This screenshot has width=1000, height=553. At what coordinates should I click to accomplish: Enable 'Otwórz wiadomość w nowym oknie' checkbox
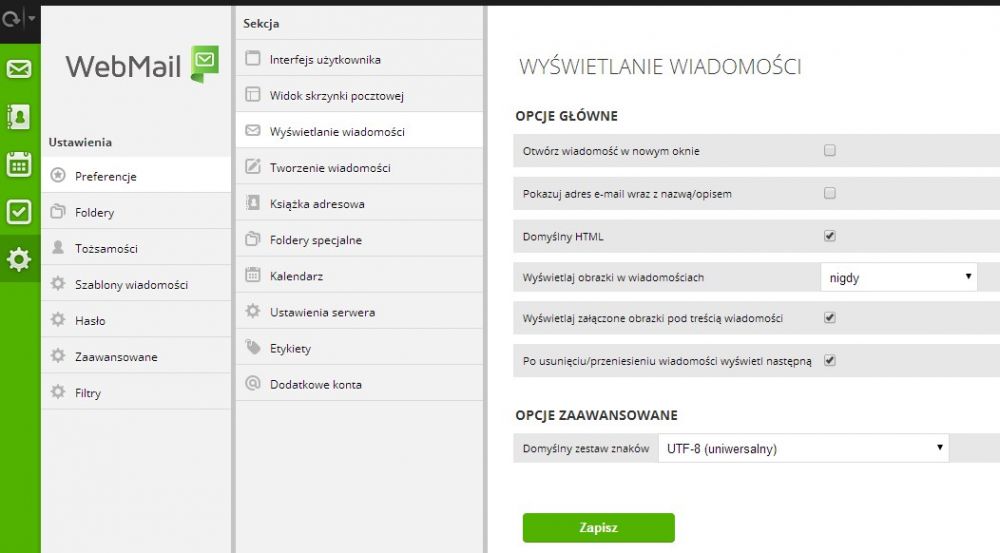(x=830, y=151)
